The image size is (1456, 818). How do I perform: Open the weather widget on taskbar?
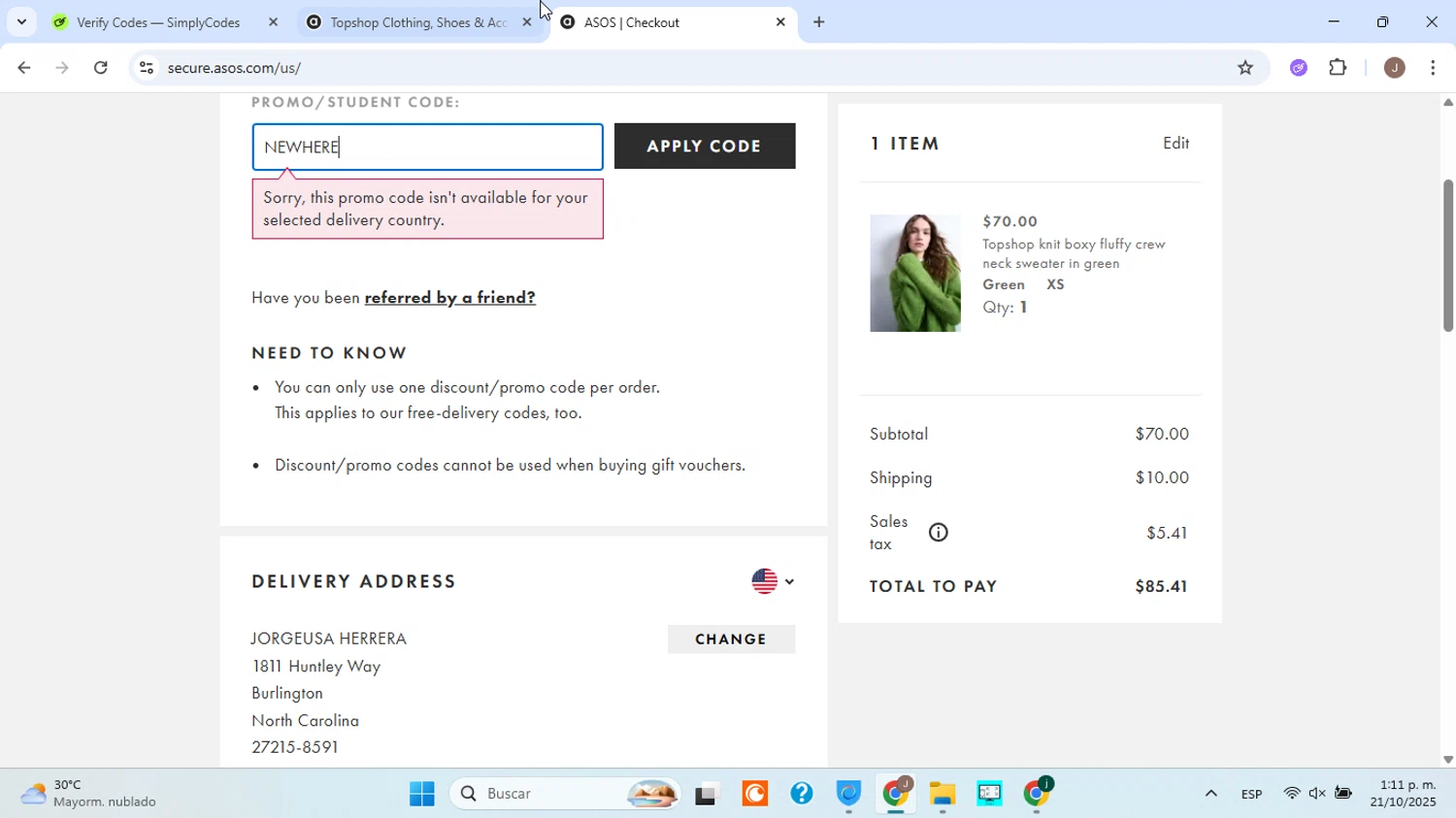click(x=88, y=794)
